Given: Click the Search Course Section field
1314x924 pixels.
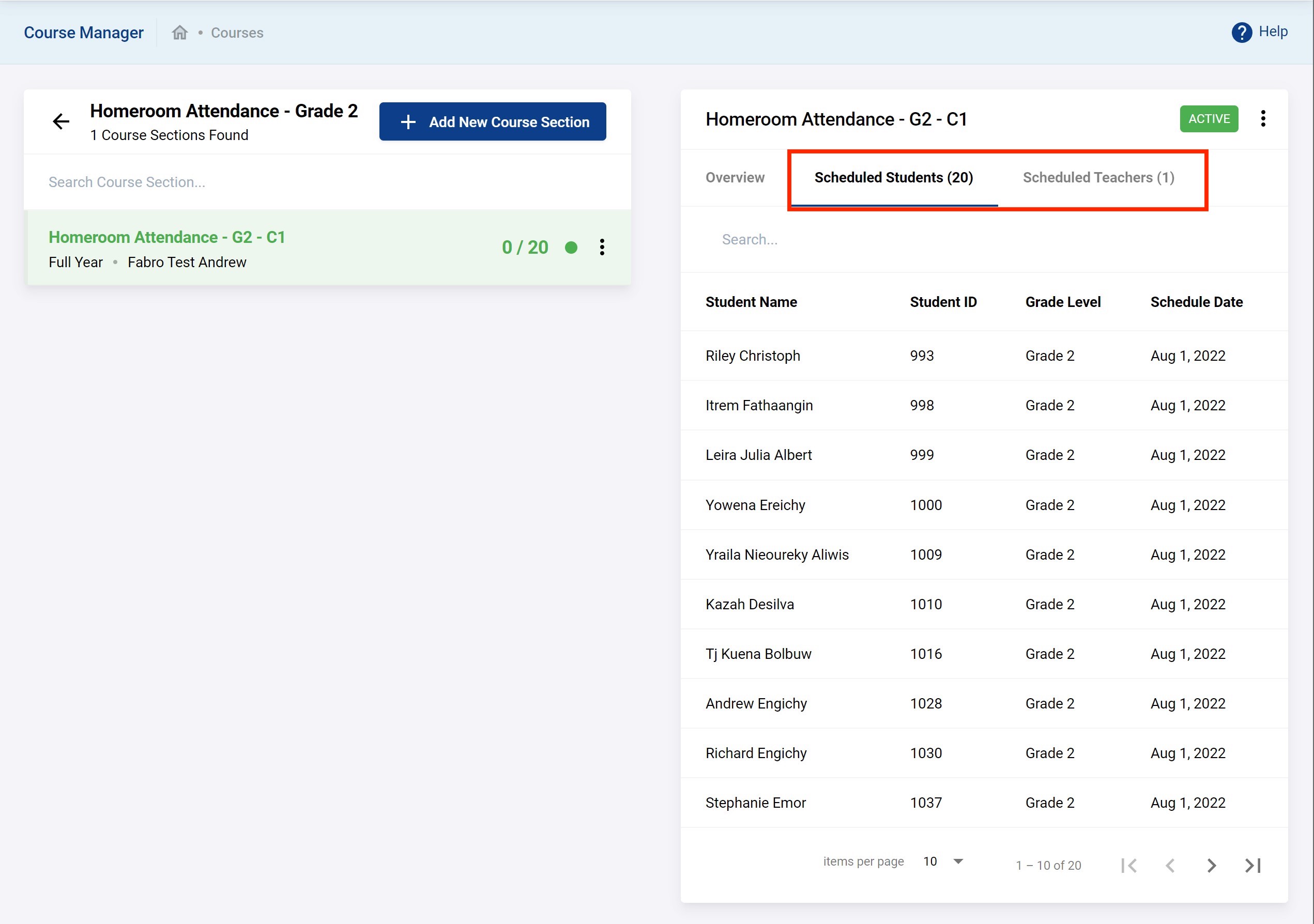Looking at the screenshot, I should 326,182.
